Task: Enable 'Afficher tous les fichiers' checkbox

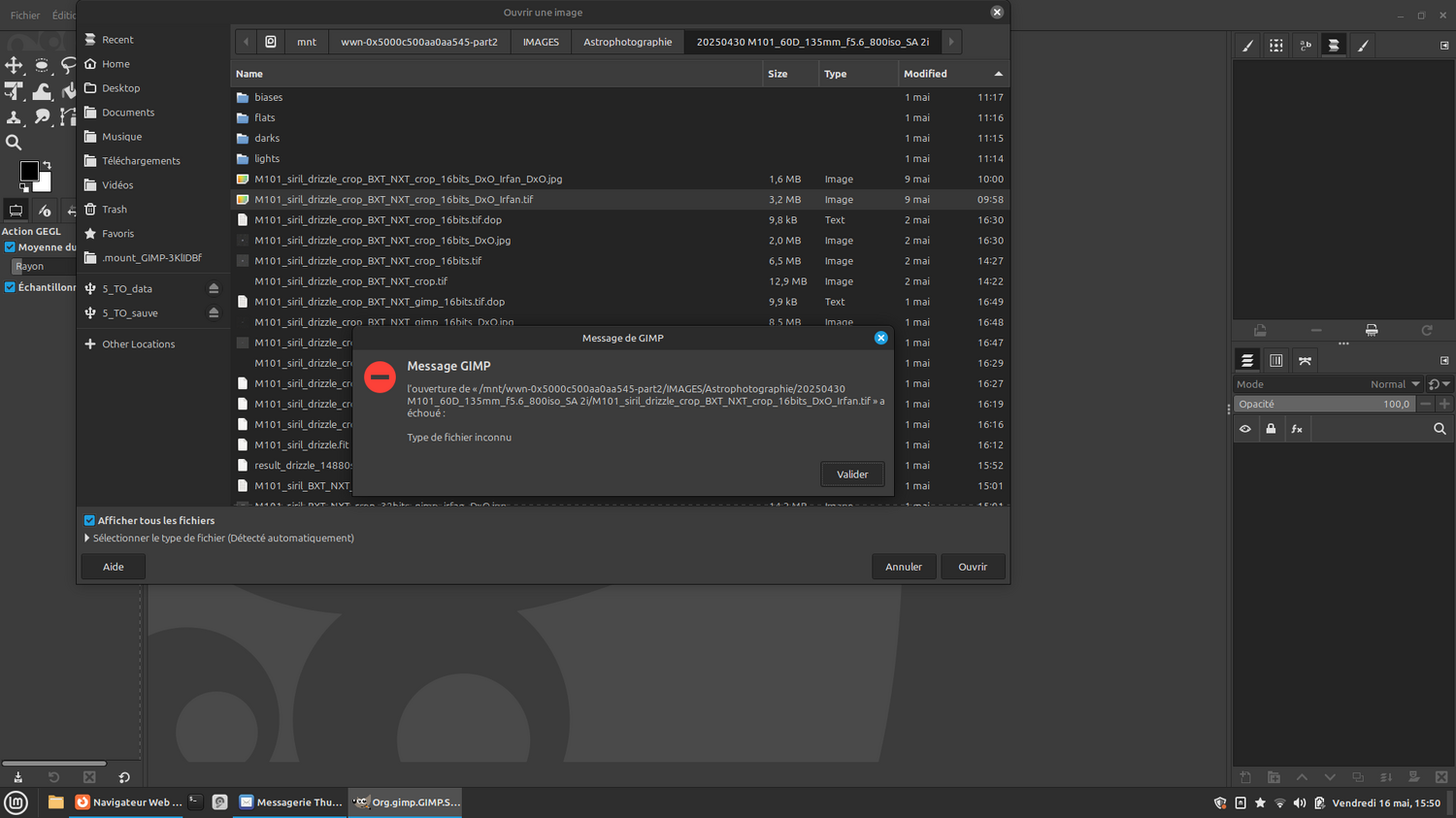Action: click(x=89, y=520)
